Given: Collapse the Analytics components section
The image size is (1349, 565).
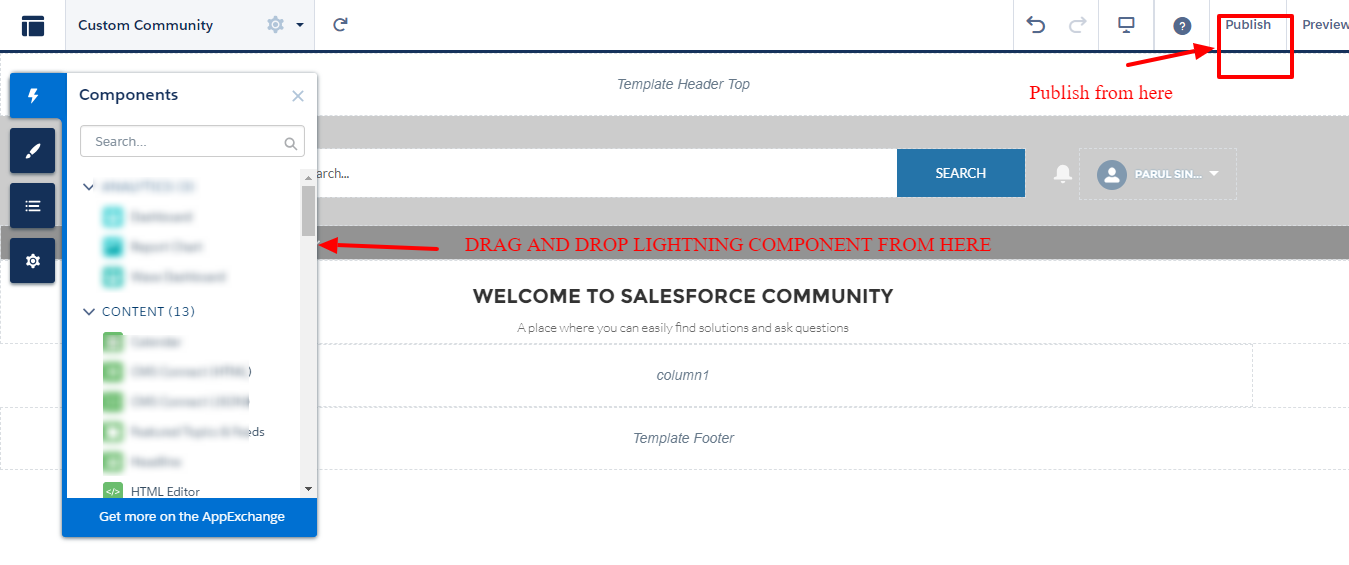Looking at the screenshot, I should tap(89, 187).
